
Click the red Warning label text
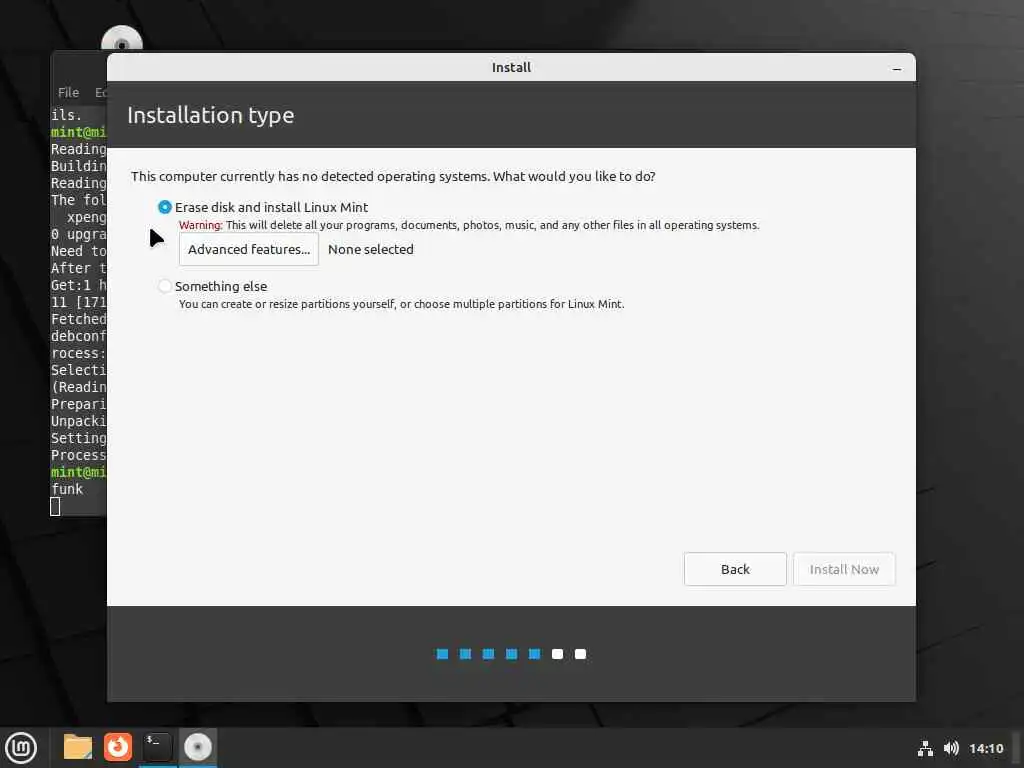pyautogui.click(x=200, y=225)
